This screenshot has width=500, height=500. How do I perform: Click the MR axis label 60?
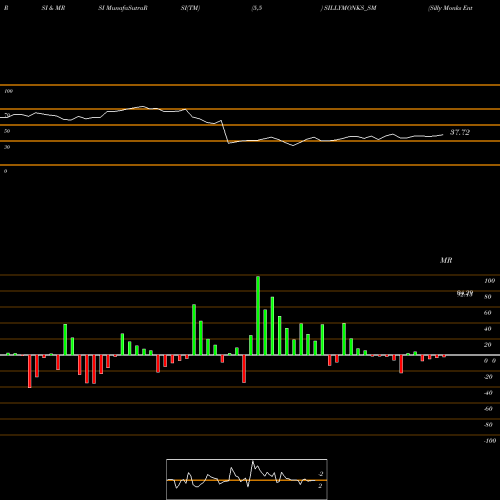point(488,313)
